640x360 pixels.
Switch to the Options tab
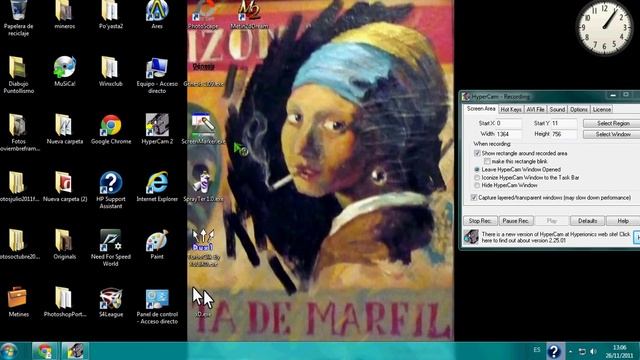tap(578, 109)
